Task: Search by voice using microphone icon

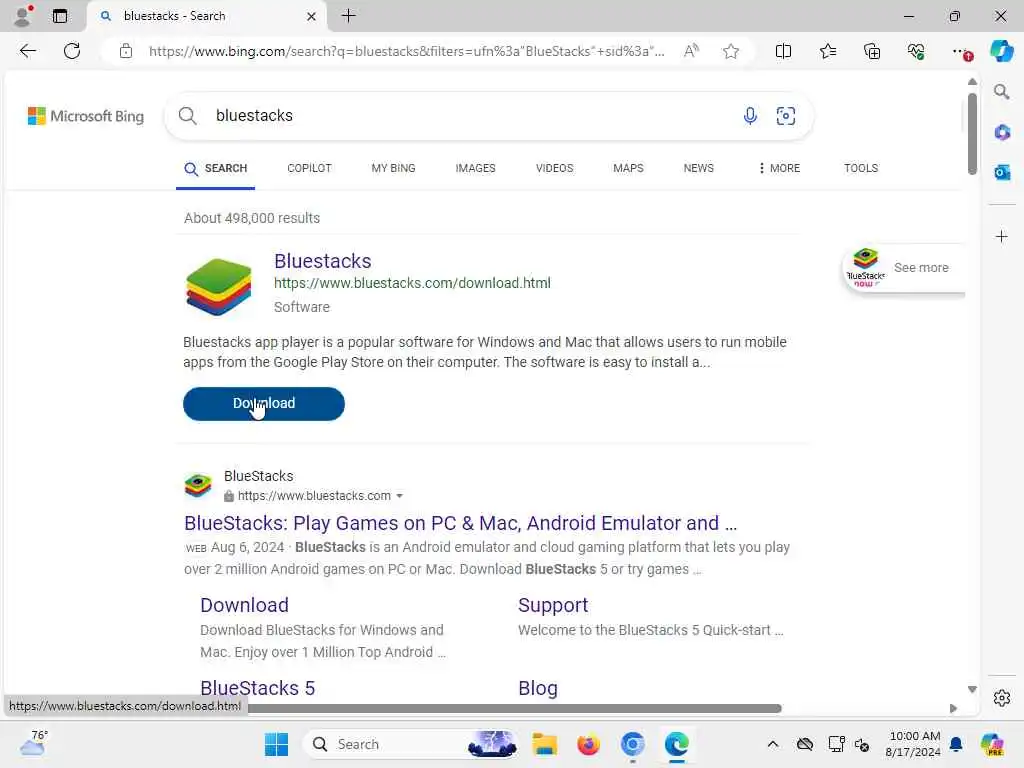Action: click(x=750, y=116)
